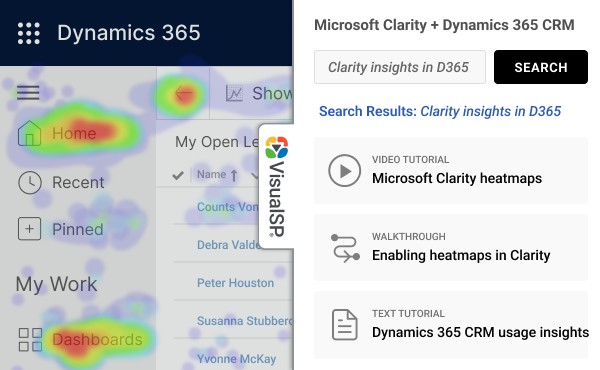Open the Susanna Stubberd lead record
This screenshot has height=370, width=600.
[x=245, y=321]
